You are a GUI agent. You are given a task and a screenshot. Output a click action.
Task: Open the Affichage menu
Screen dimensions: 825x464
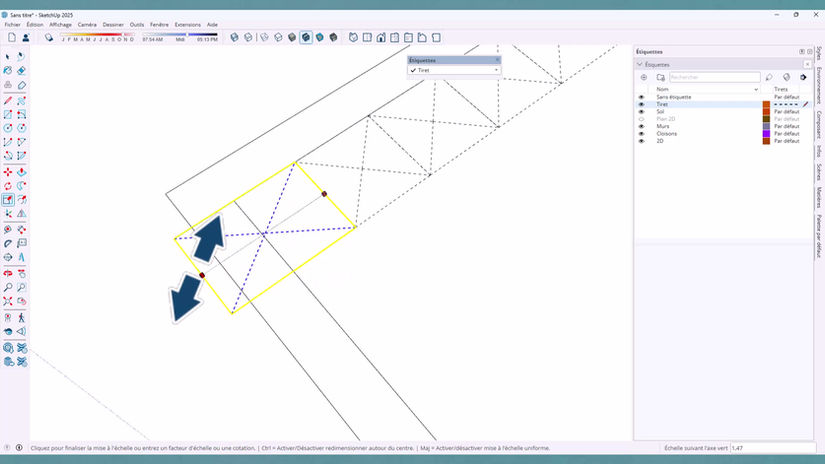pos(61,25)
